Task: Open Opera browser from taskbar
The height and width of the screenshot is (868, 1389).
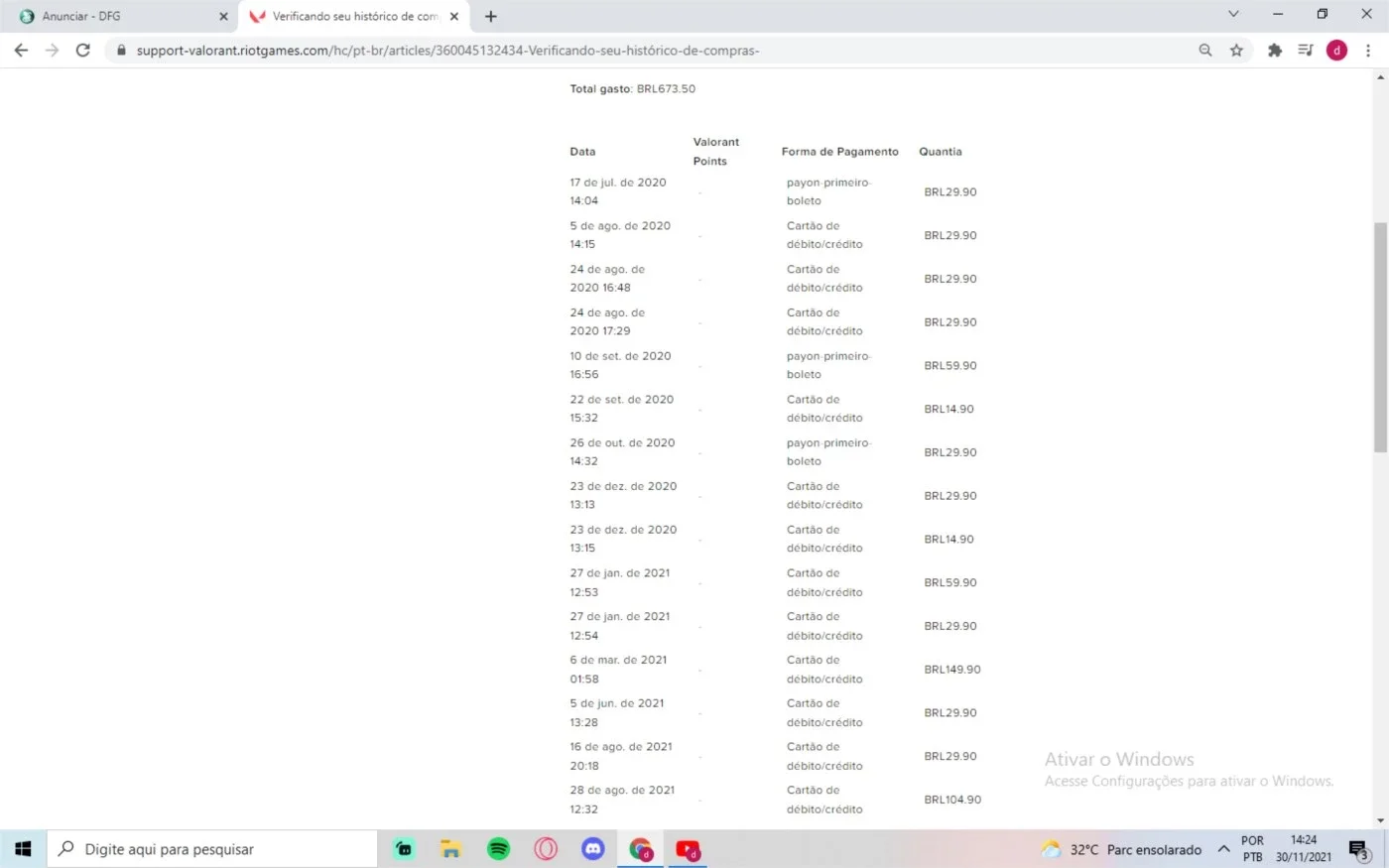Action: 546,849
